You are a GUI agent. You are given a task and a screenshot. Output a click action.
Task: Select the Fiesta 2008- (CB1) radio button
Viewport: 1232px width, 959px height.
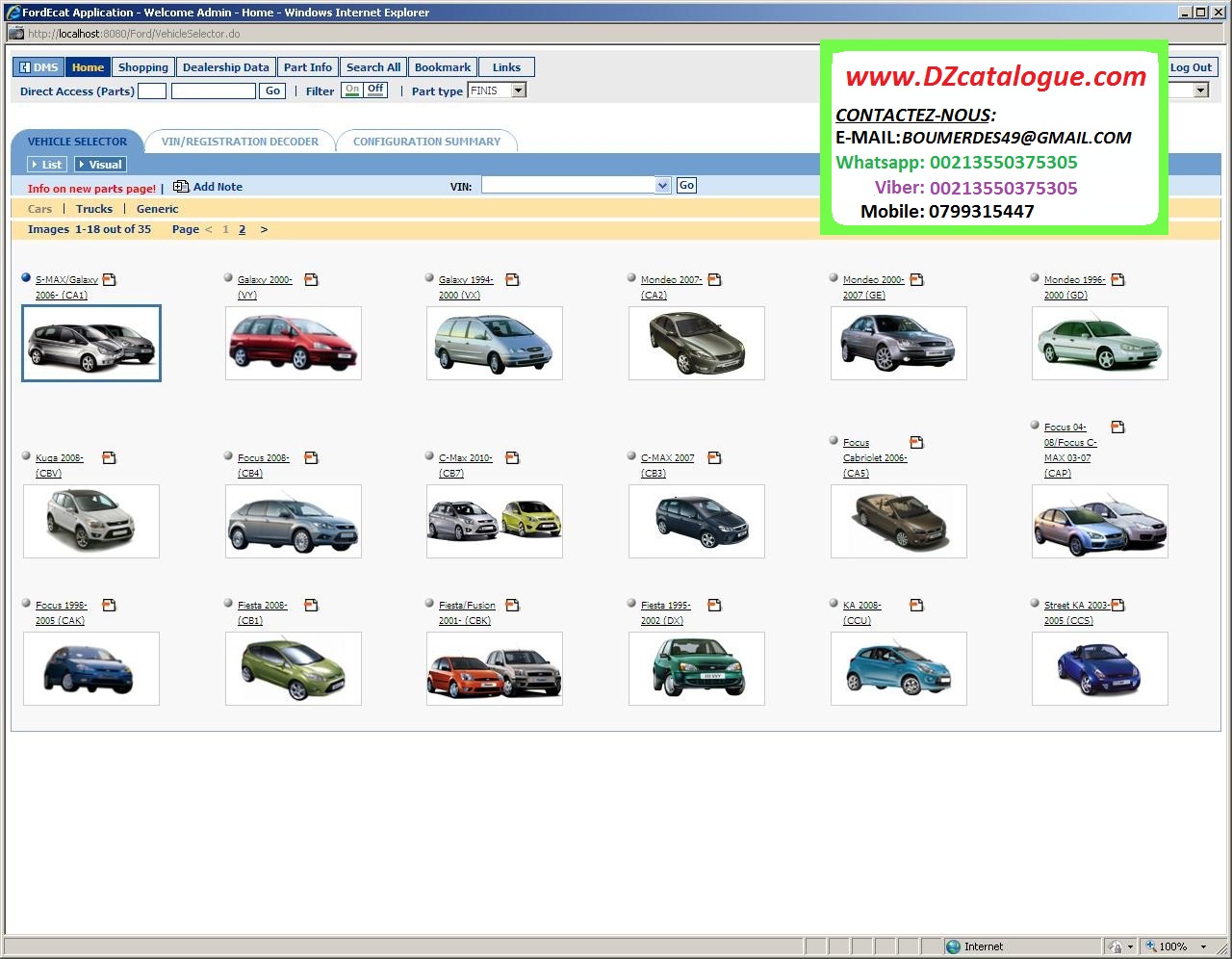[x=228, y=603]
